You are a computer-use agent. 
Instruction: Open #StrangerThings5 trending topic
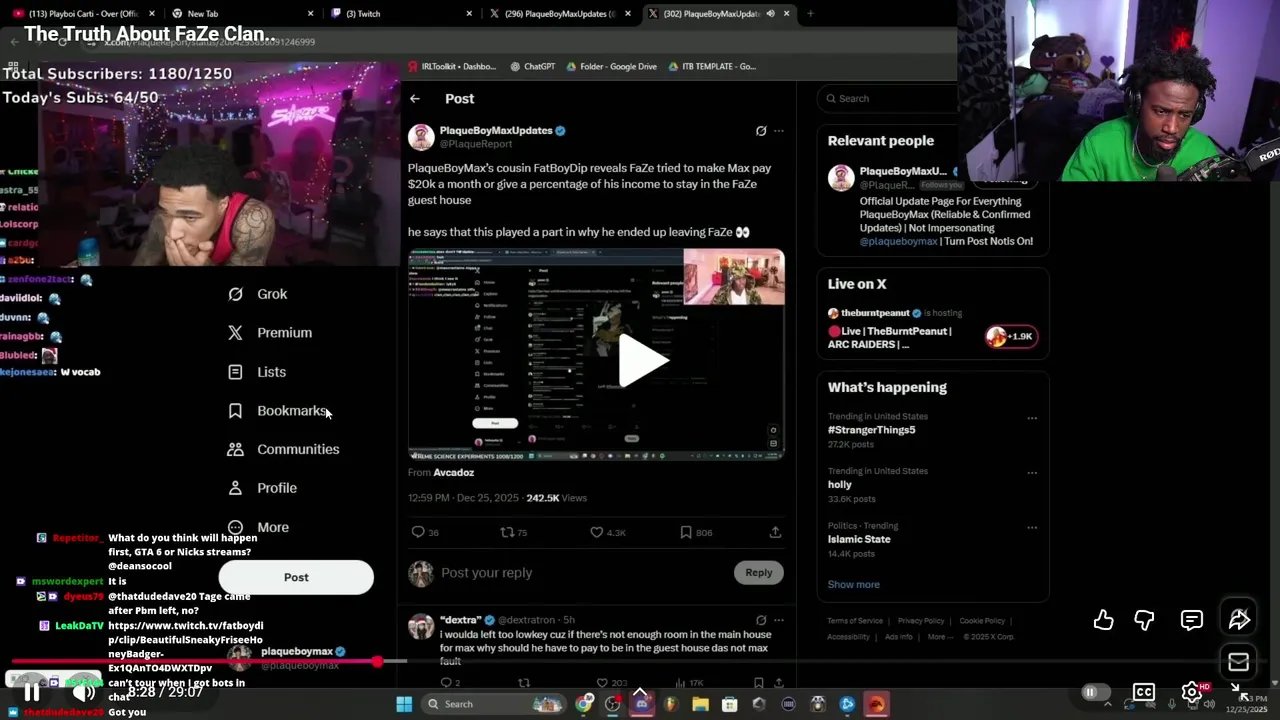(872, 430)
